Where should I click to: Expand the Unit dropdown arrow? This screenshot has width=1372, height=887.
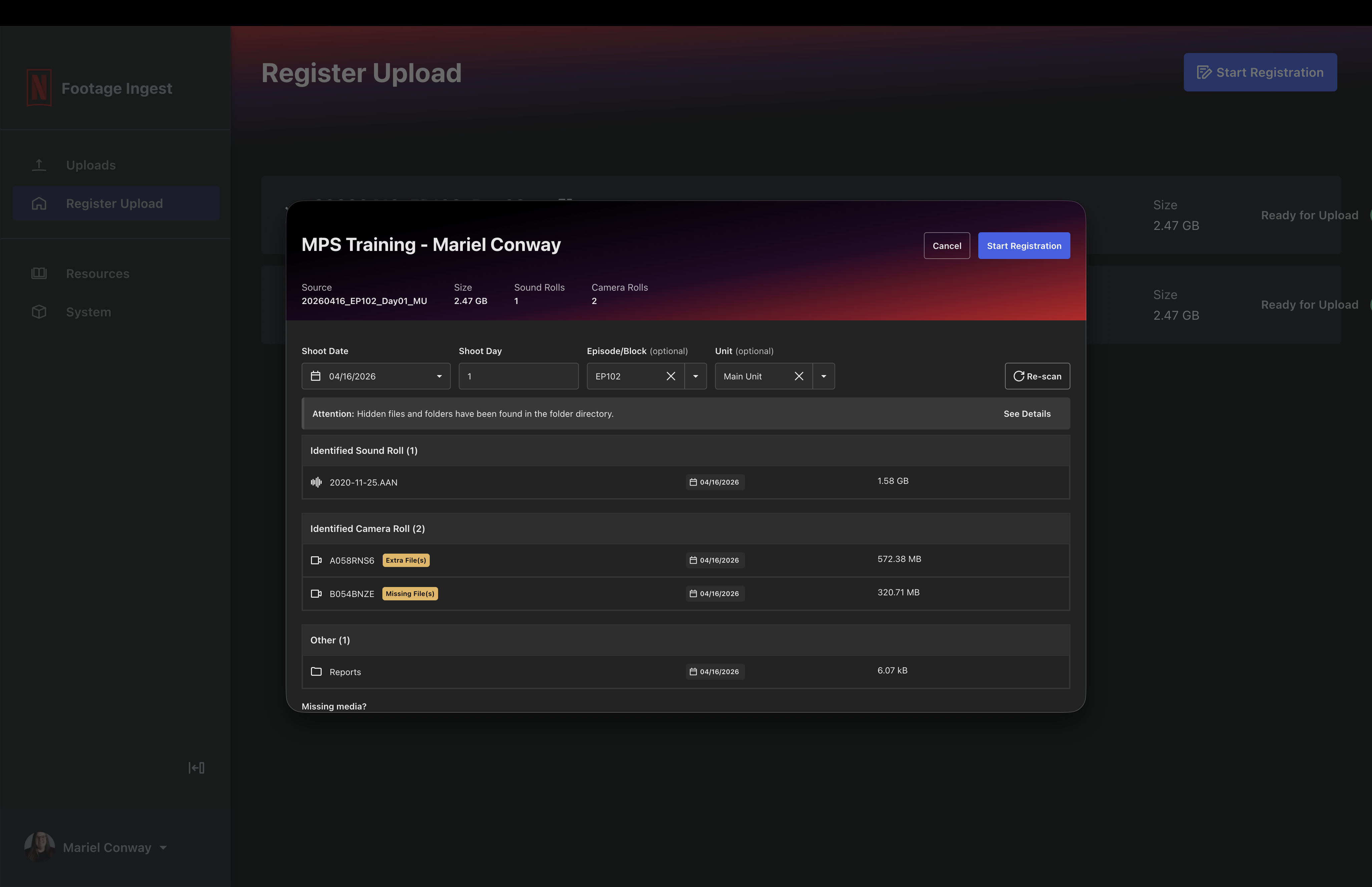[x=823, y=376]
